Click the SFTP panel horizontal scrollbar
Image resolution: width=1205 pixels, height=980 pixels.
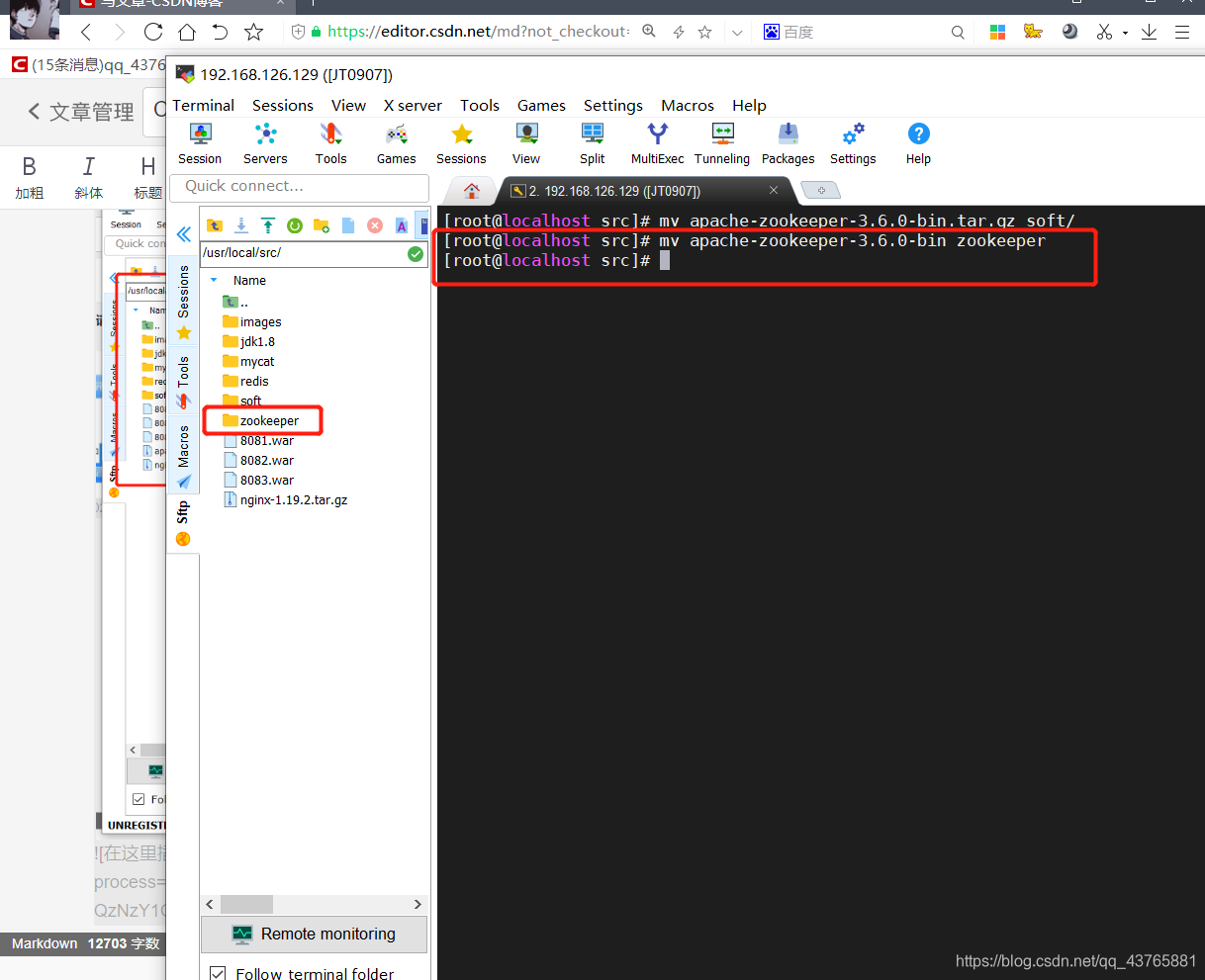pos(314,904)
